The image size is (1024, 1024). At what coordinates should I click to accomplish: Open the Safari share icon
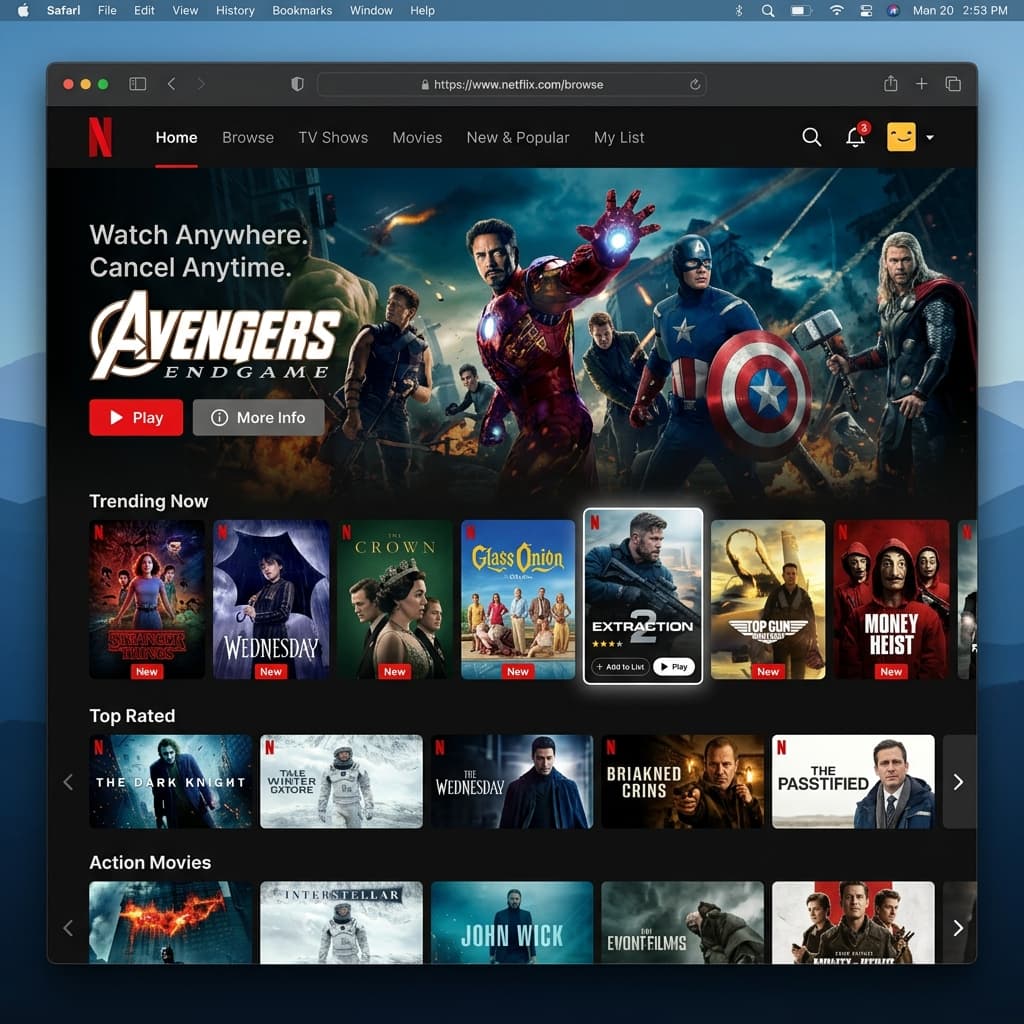(890, 84)
